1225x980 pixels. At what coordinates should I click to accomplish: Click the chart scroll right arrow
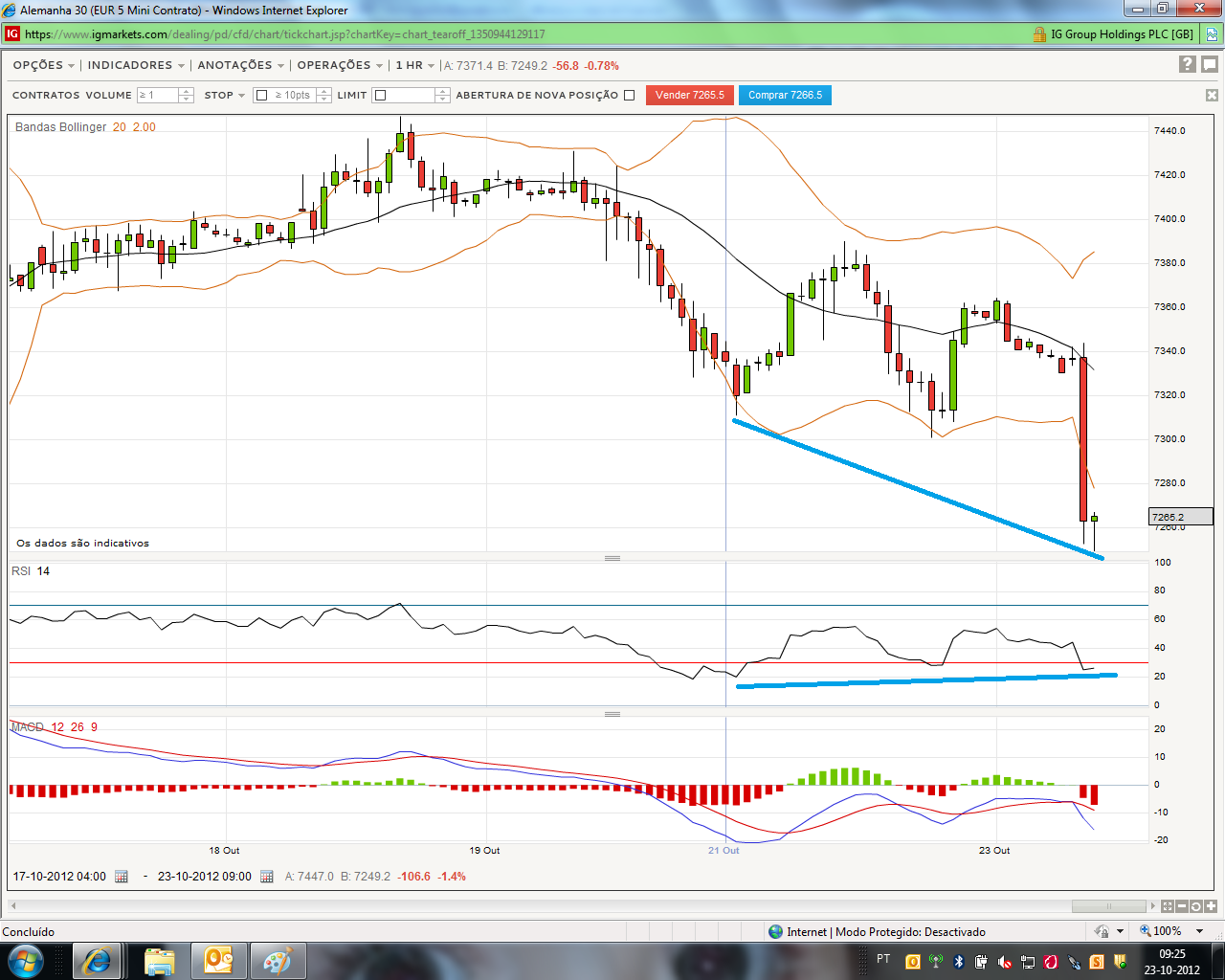pos(1152,905)
